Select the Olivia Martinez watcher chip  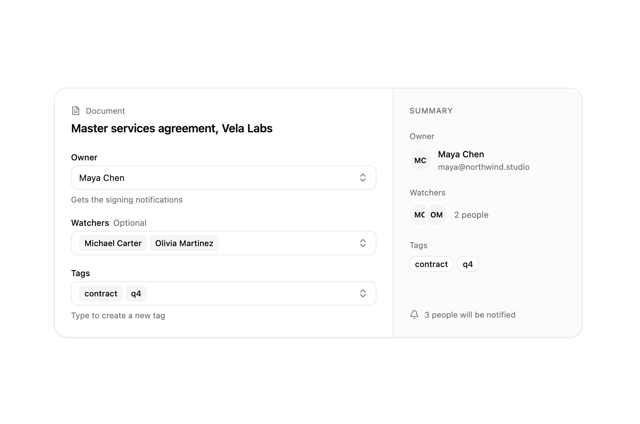(184, 243)
